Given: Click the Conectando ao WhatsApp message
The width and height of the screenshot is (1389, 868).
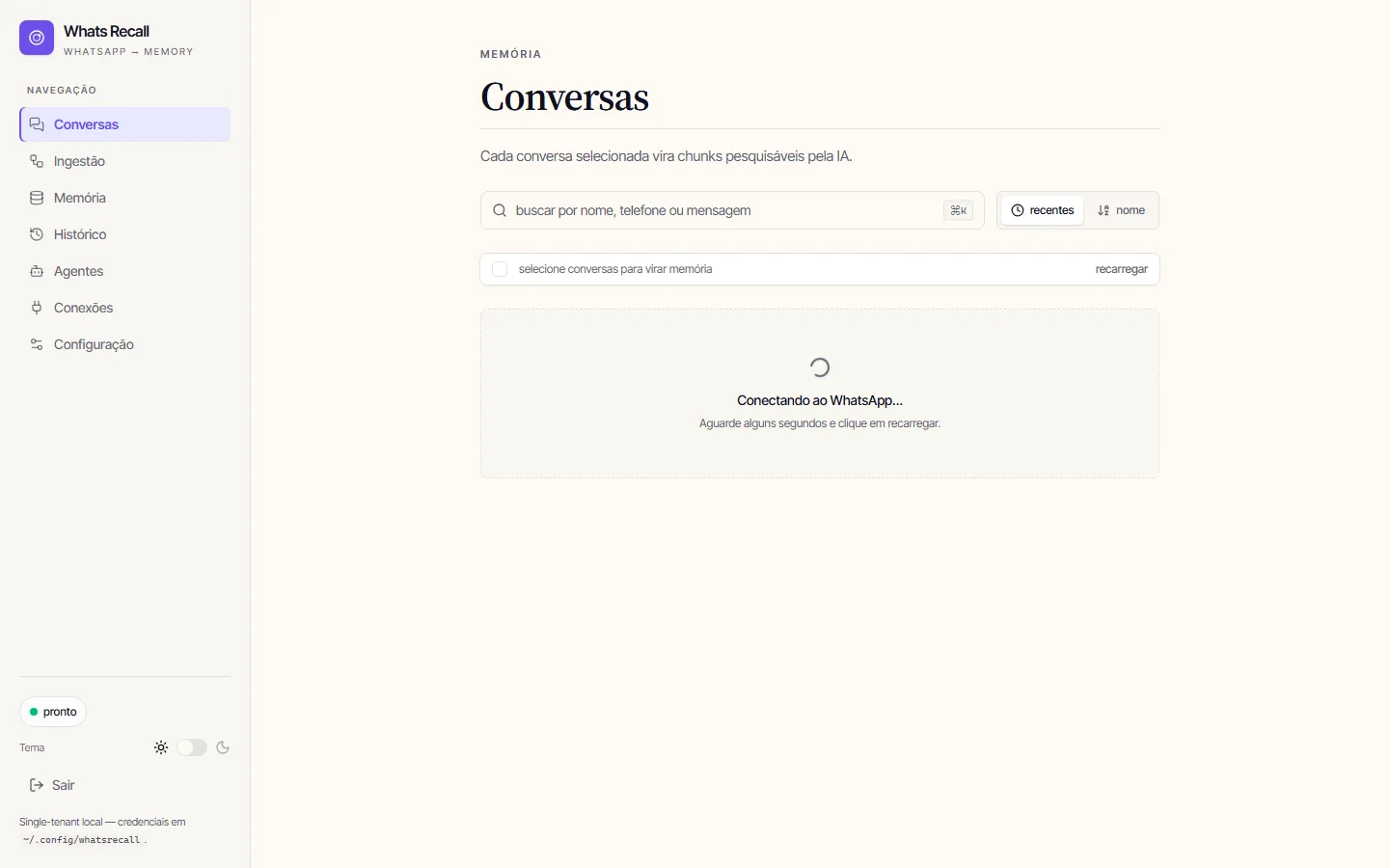Looking at the screenshot, I should pos(820,400).
